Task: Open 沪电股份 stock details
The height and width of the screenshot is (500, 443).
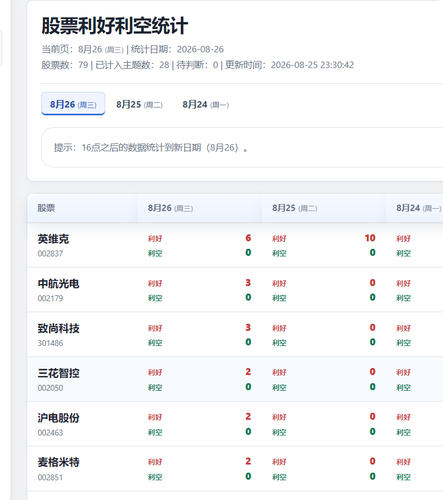Action: 58,418
